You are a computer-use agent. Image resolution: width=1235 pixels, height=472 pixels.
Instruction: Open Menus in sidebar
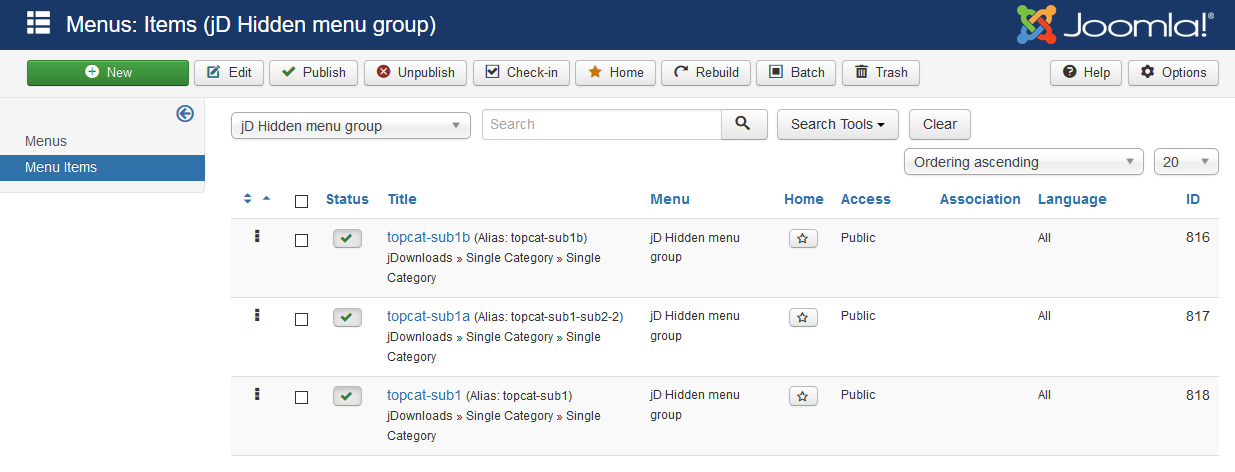46,141
